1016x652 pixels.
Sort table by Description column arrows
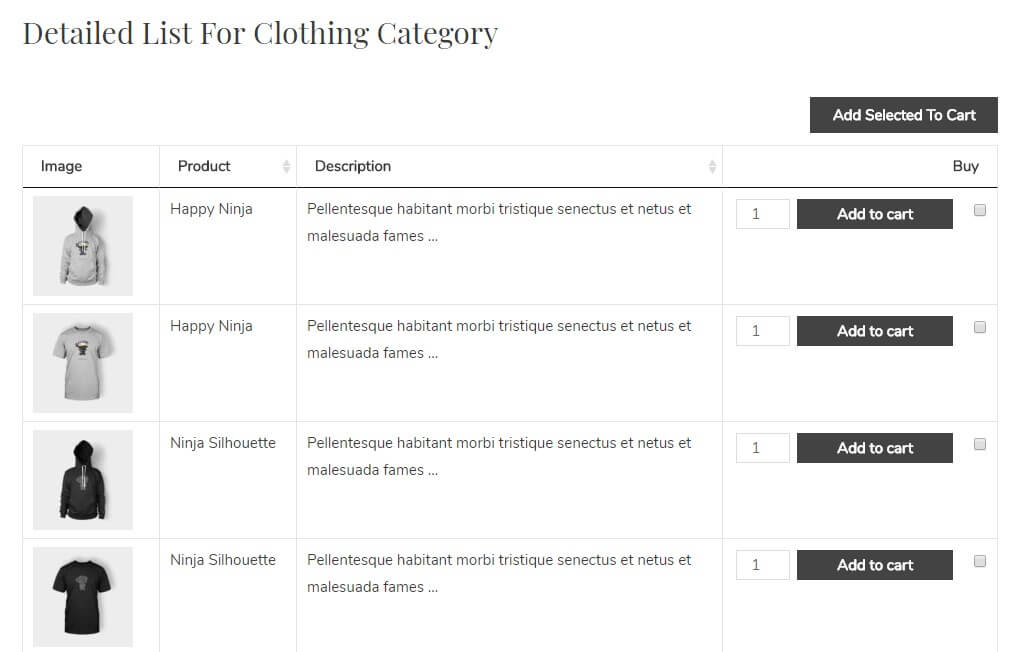click(712, 166)
